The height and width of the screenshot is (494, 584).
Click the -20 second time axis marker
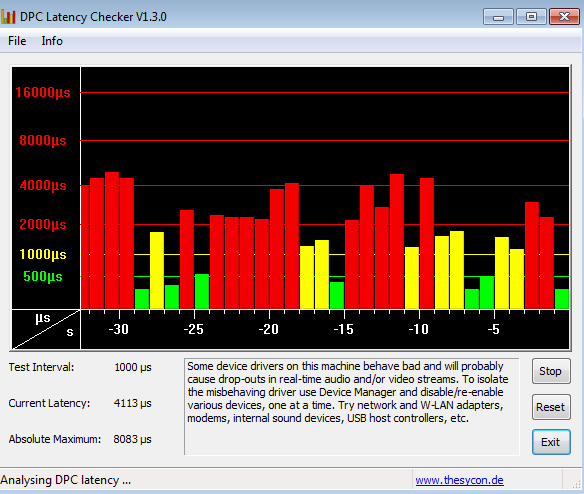pos(269,329)
